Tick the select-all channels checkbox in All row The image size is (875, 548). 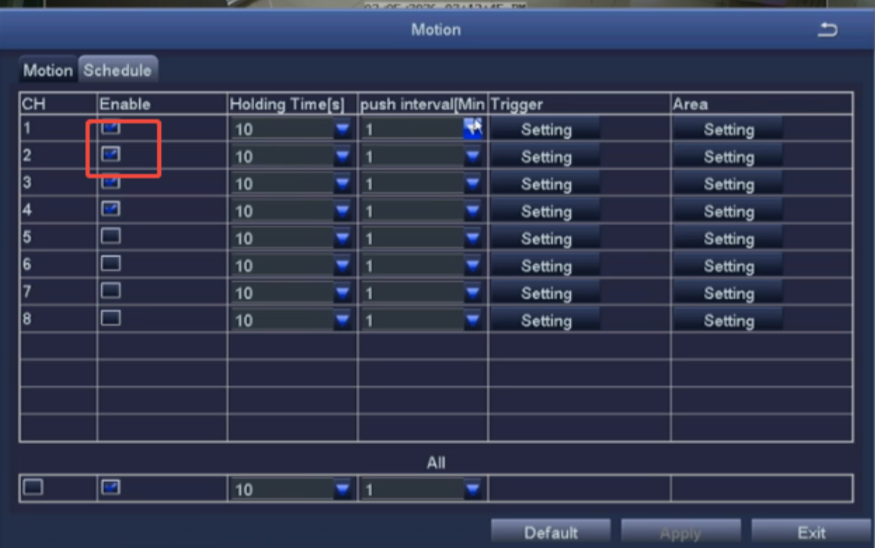[x=34, y=487]
